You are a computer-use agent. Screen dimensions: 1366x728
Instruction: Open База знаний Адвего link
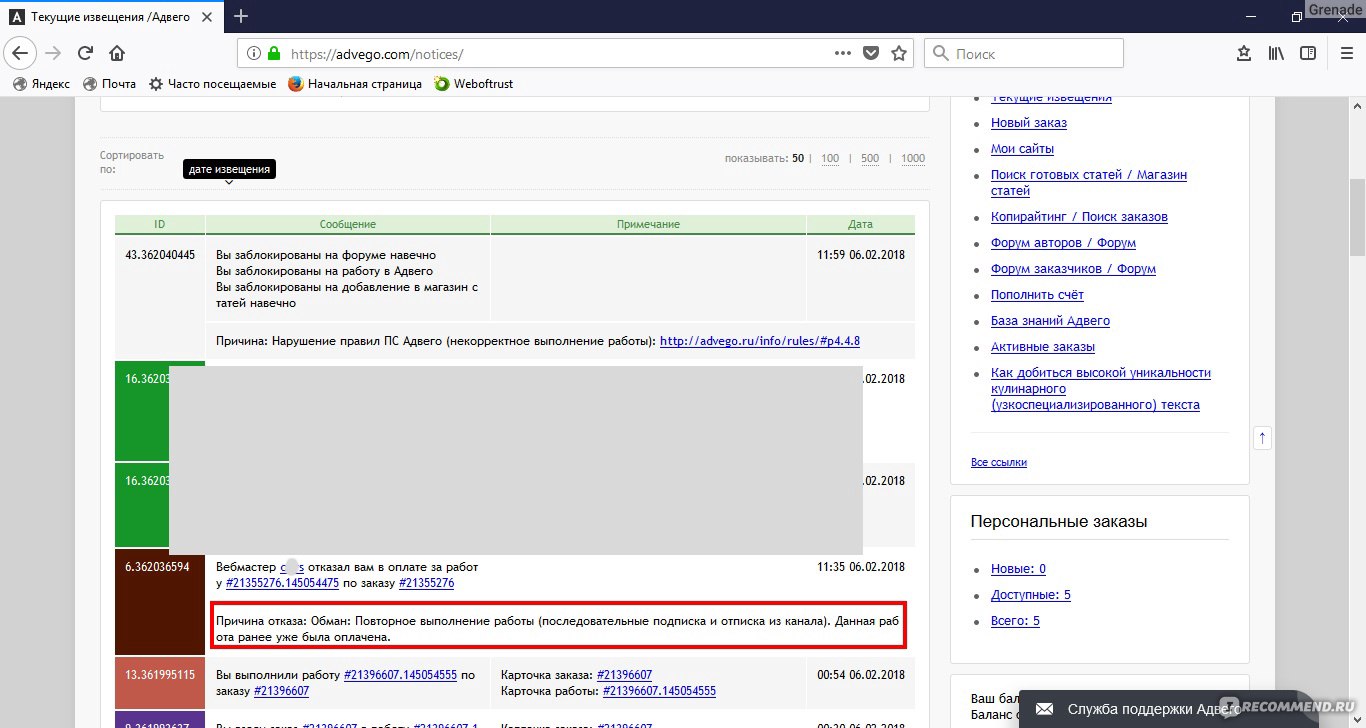click(1050, 321)
